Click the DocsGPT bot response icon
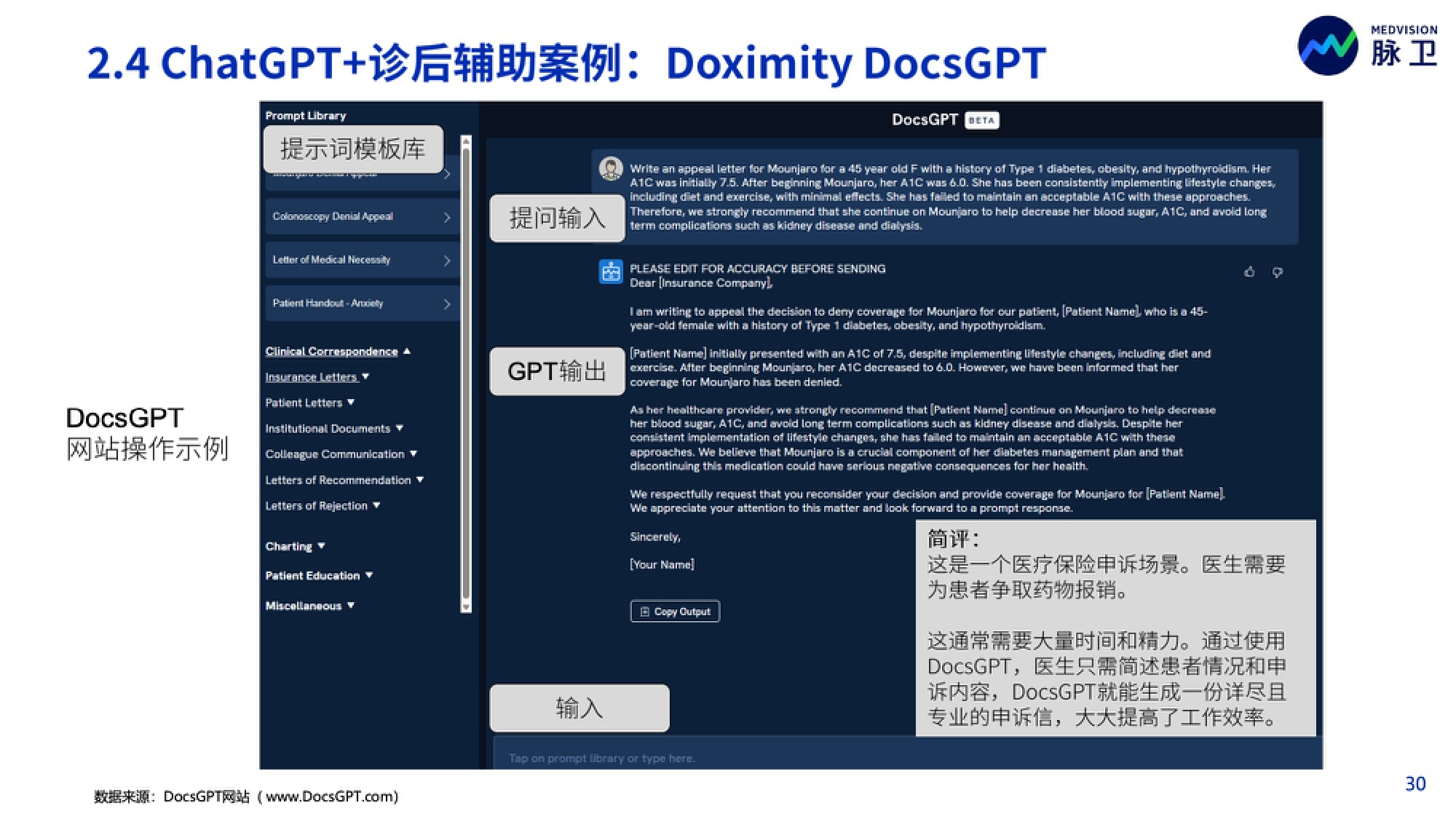This screenshot has width=1456, height=819. (610, 272)
